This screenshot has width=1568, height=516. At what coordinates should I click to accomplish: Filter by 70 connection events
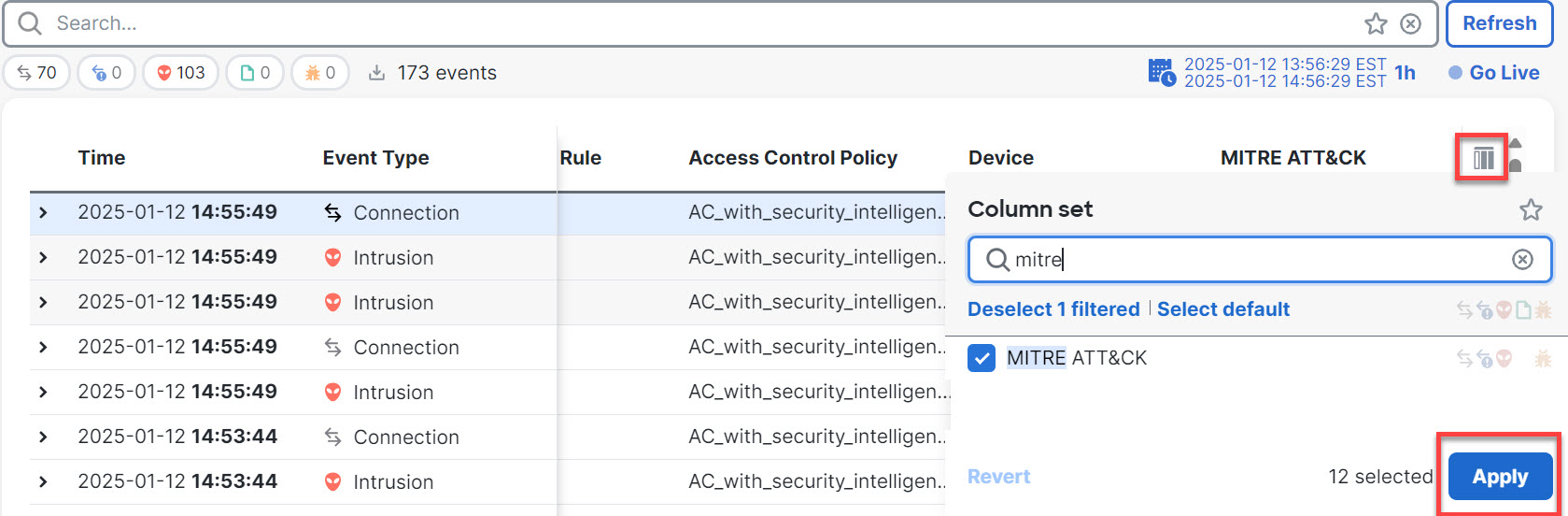[x=36, y=73]
